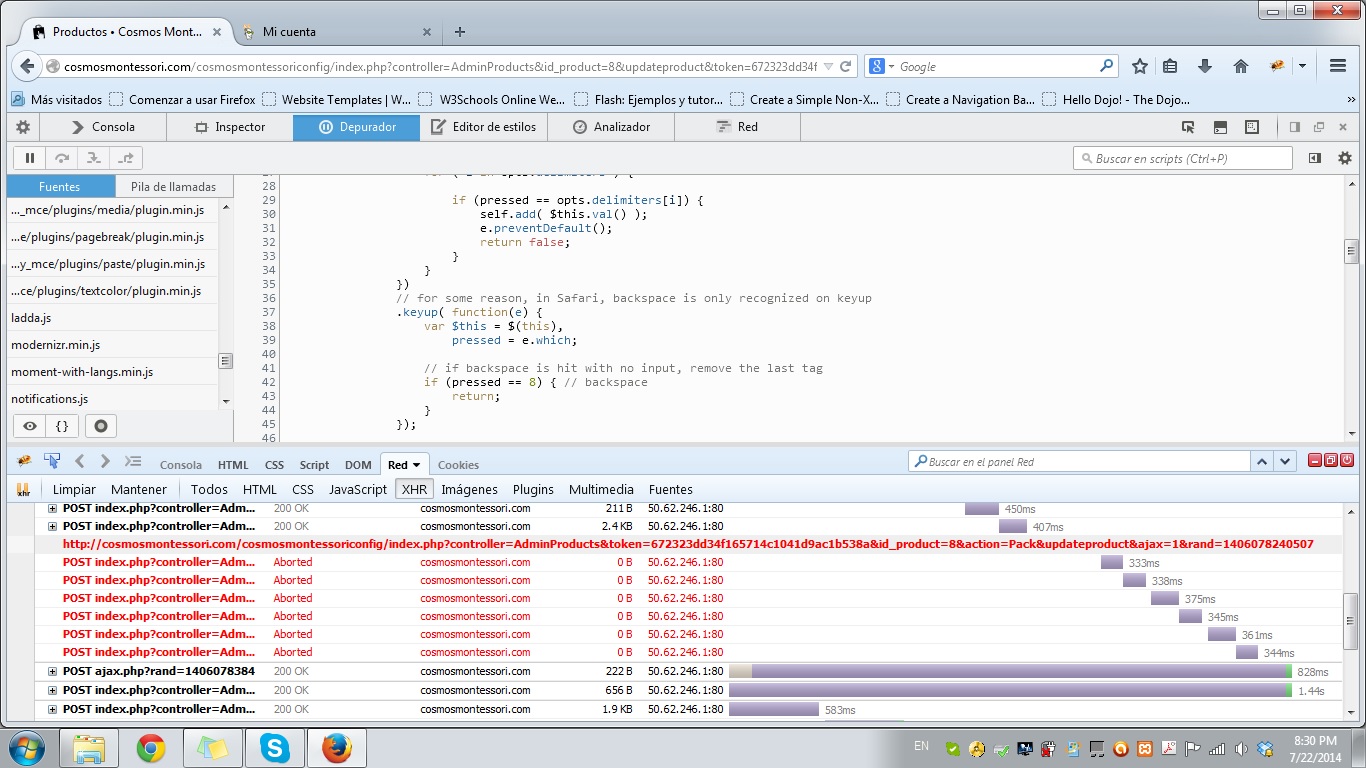
Task: Click the Firebug inspect element icon
Action: [x=51, y=461]
